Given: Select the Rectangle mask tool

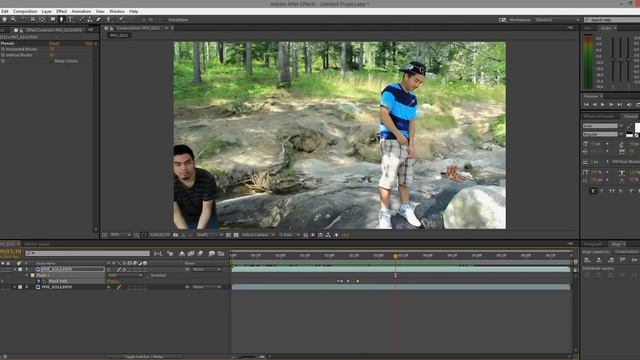Looking at the screenshot, I should click(x=53, y=20).
